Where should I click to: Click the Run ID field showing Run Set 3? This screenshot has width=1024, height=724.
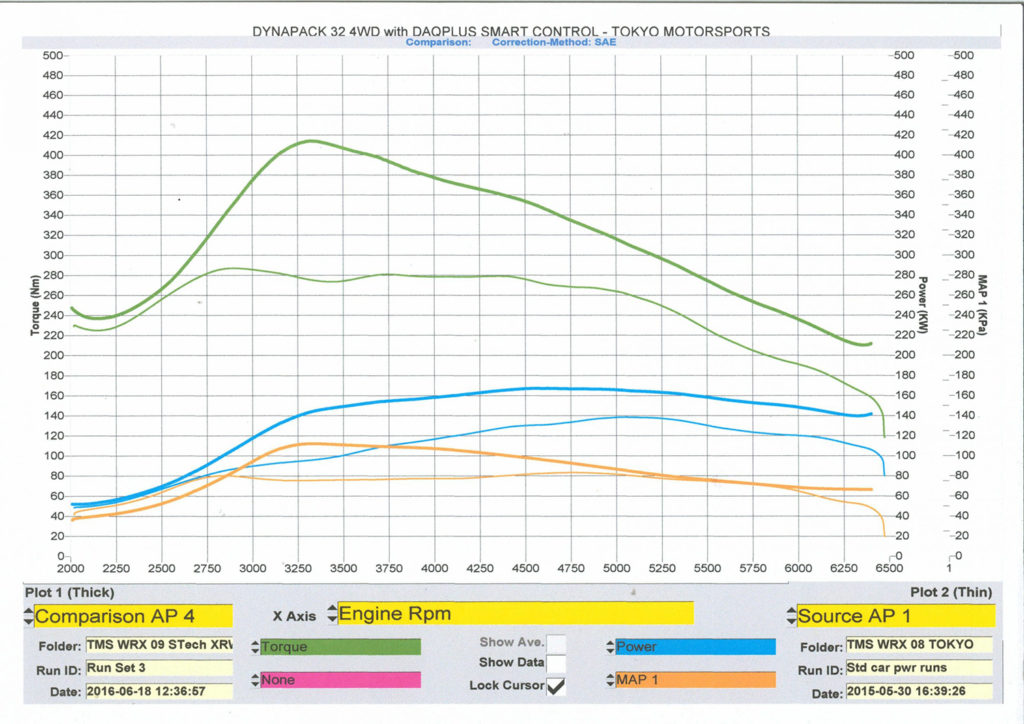click(x=158, y=668)
